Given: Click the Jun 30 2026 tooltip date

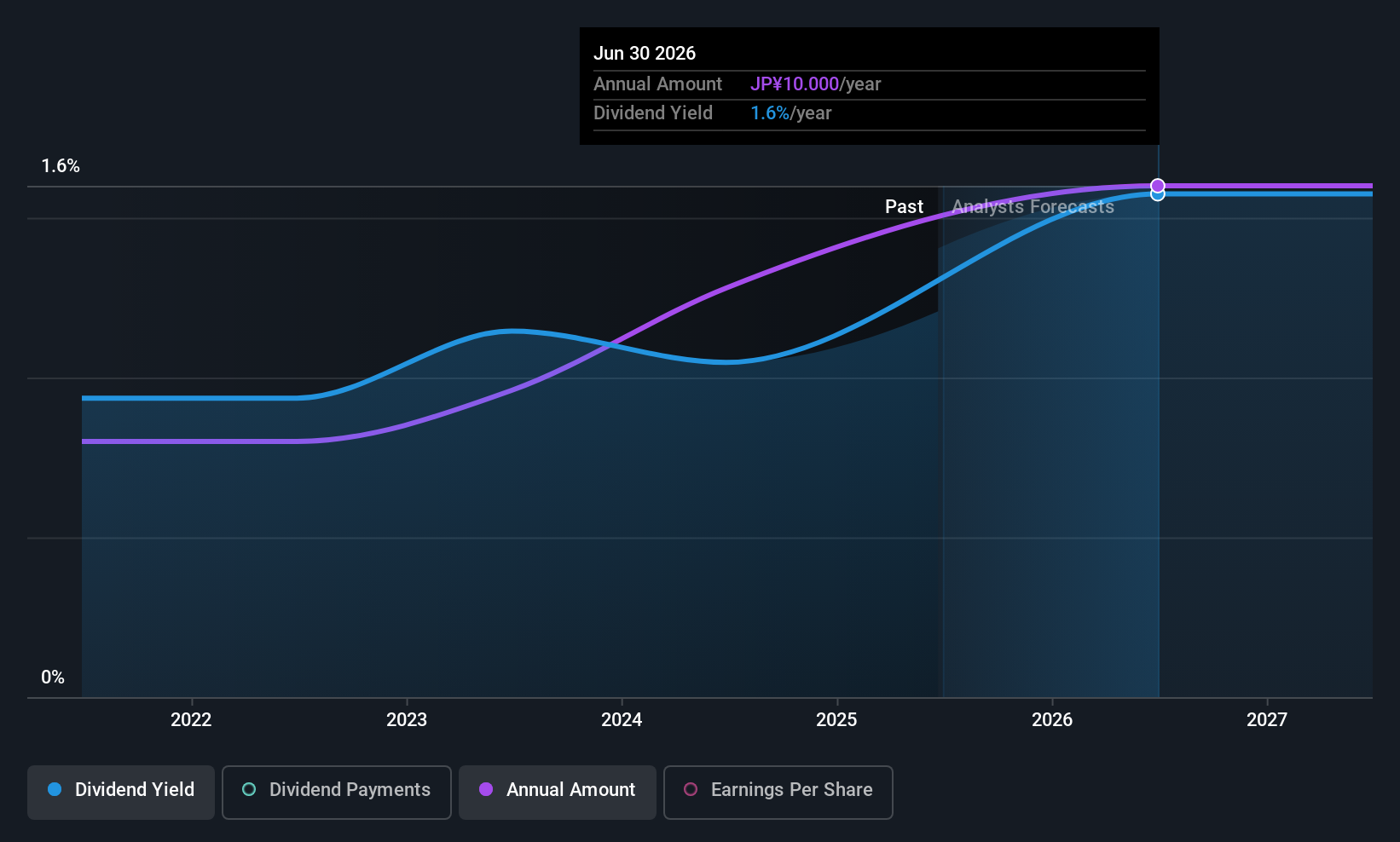Looking at the screenshot, I should (645, 54).
